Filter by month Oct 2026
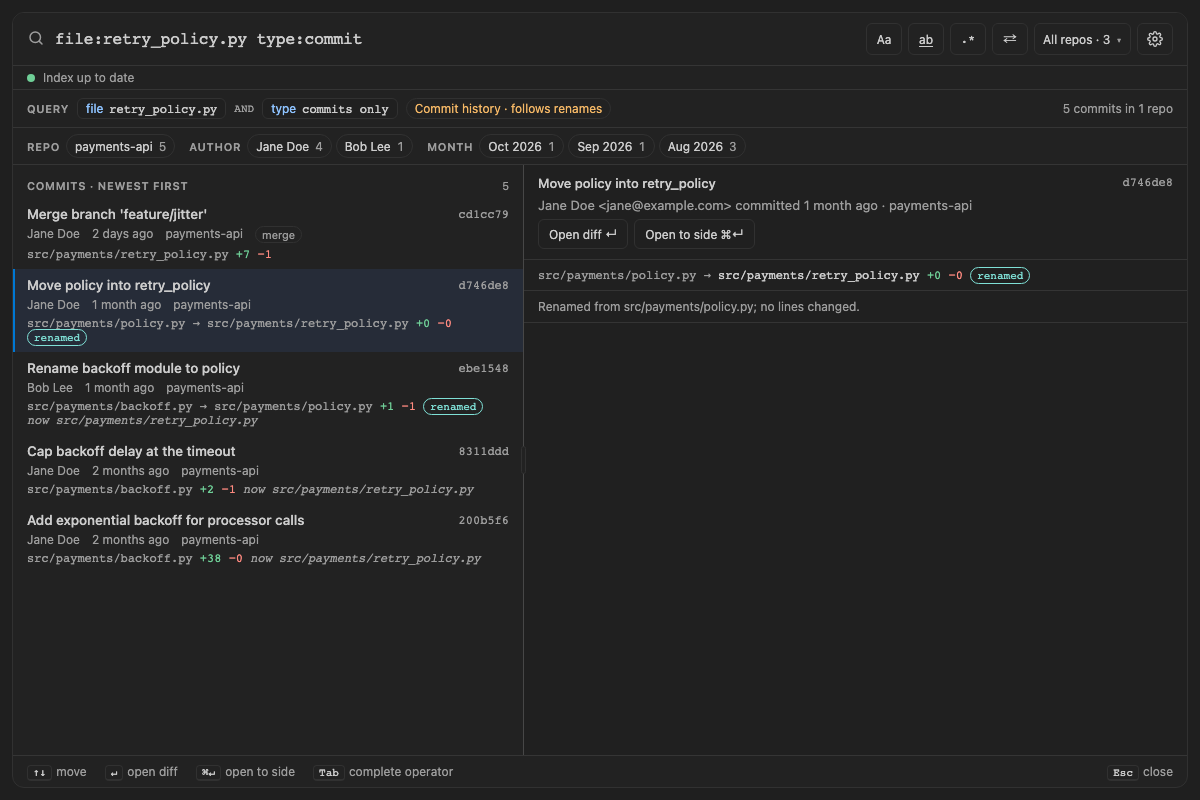Screen dimensions: 1200x800 [x=521, y=147]
